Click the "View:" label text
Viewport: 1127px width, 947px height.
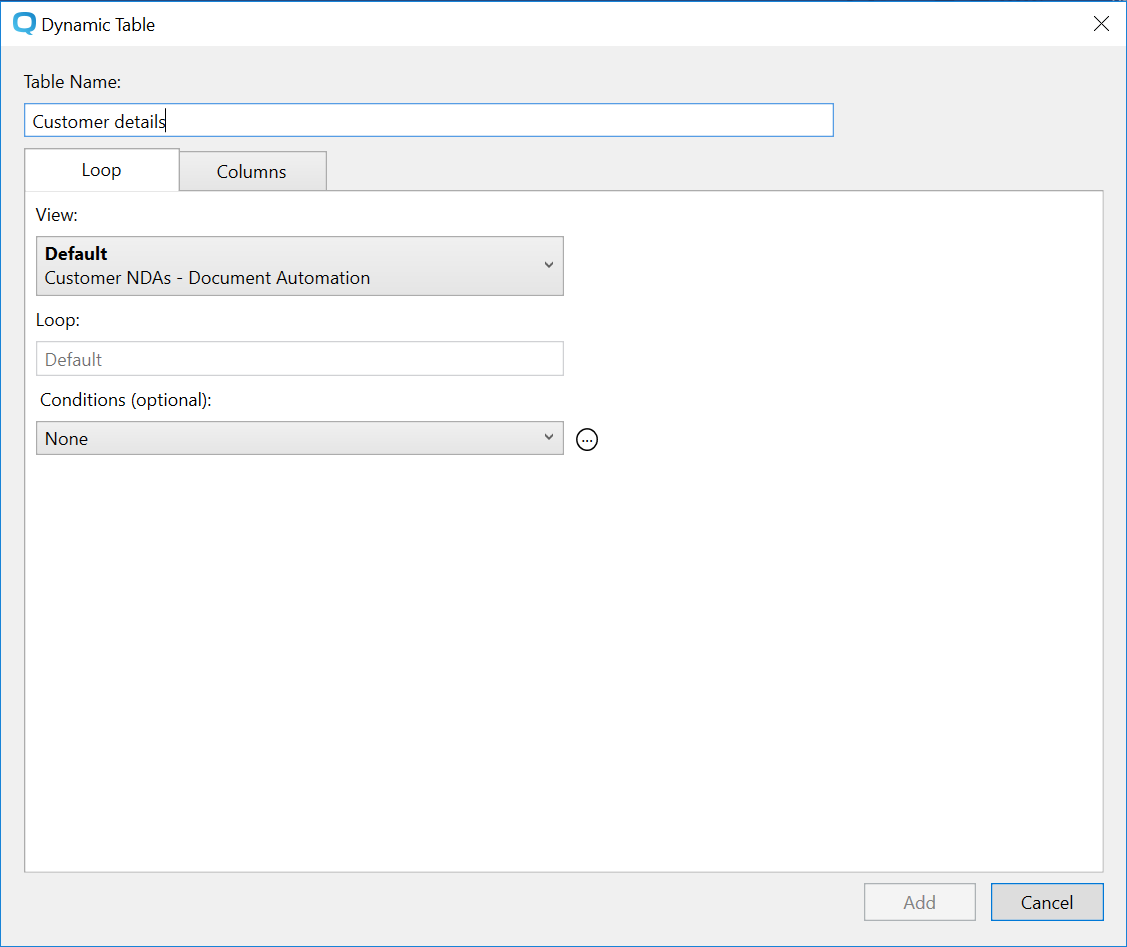pyautogui.click(x=57, y=214)
